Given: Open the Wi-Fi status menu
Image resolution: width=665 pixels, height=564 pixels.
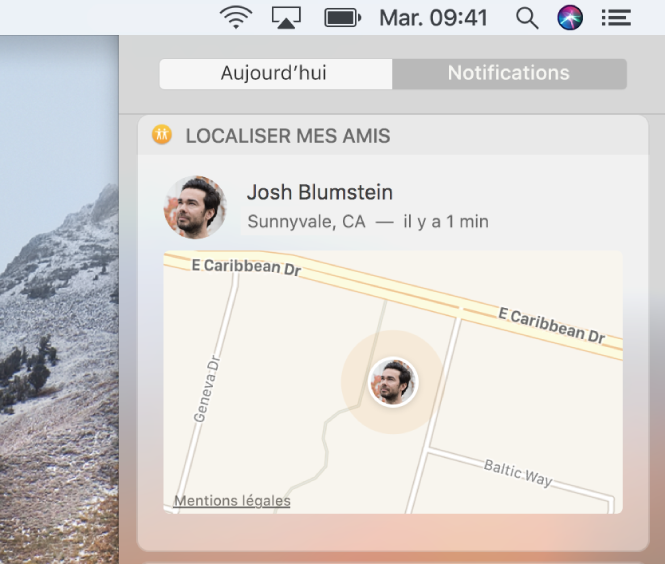Looking at the screenshot, I should pos(236,17).
